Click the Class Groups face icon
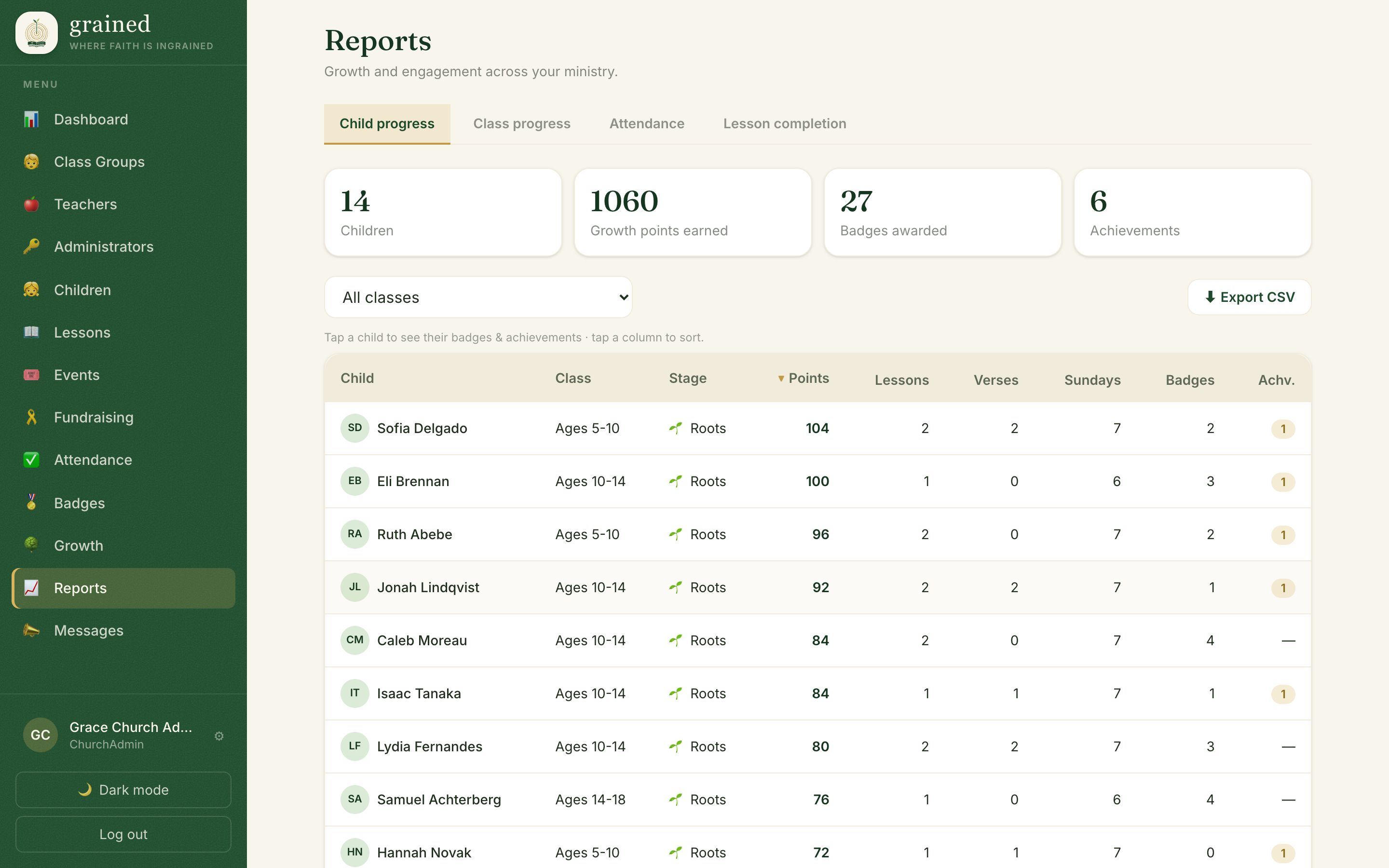1389x868 pixels. (31, 162)
